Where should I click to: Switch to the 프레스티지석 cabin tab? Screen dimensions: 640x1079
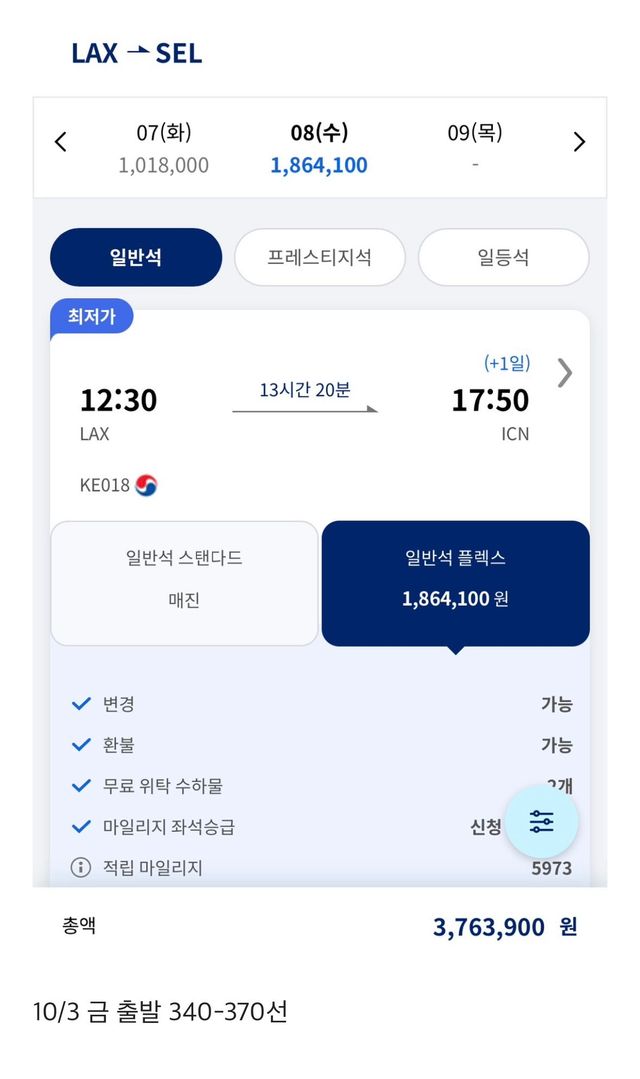click(x=319, y=257)
